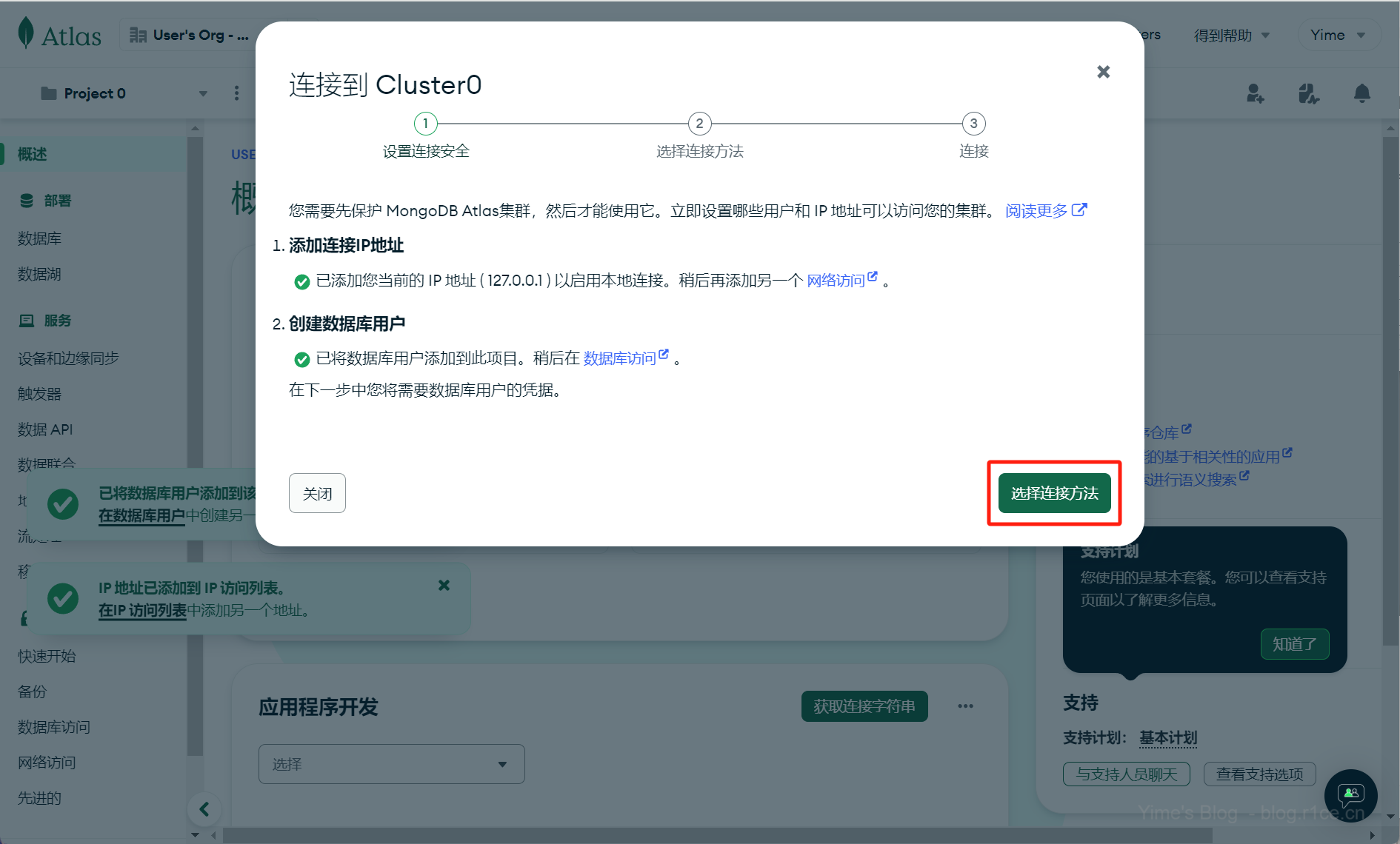Click the 选择连接方法 button

click(x=1054, y=493)
